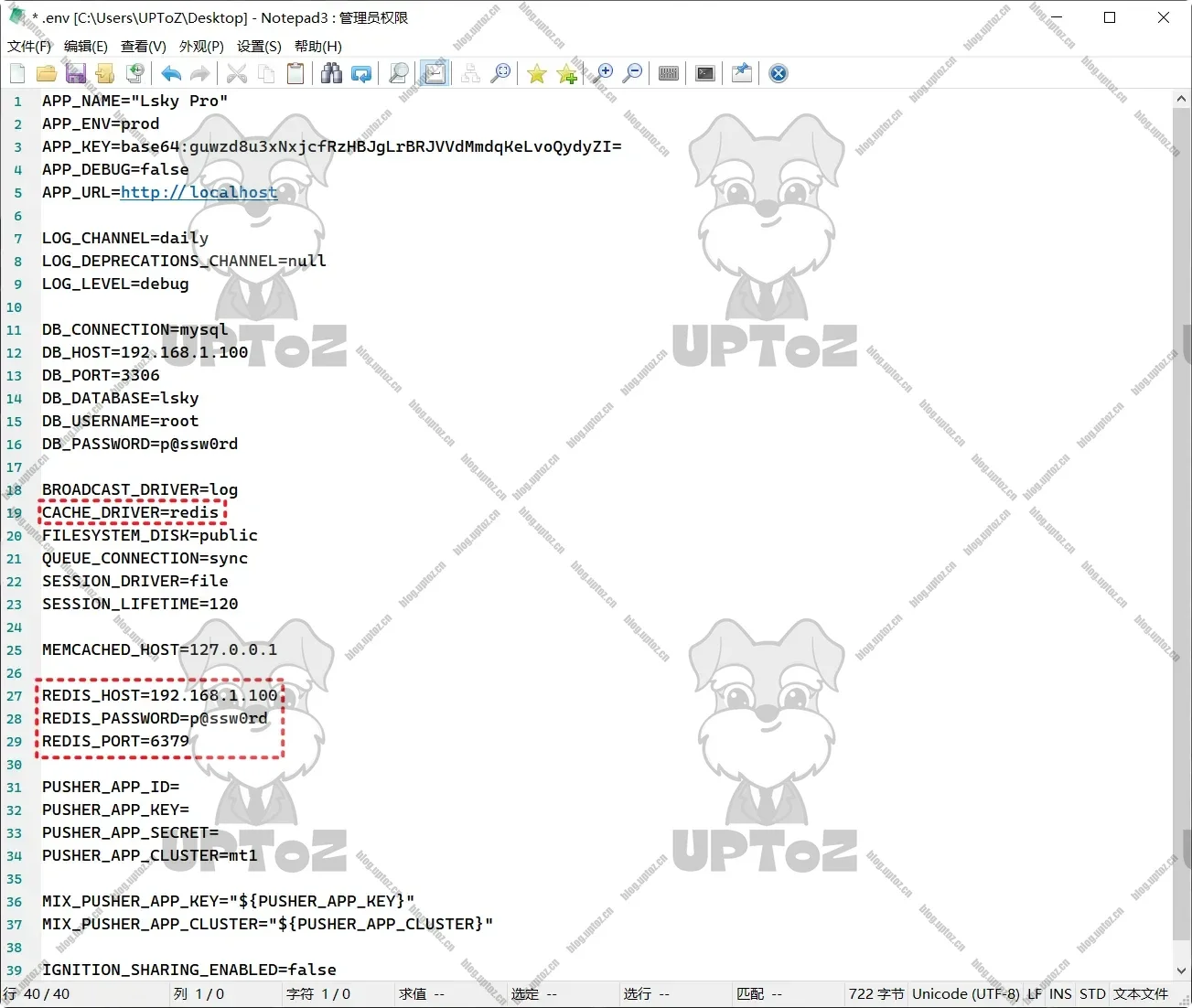Click line REDIS_HOST=192.168.1.100
Image resolution: width=1192 pixels, height=1008 pixels.
point(160,696)
